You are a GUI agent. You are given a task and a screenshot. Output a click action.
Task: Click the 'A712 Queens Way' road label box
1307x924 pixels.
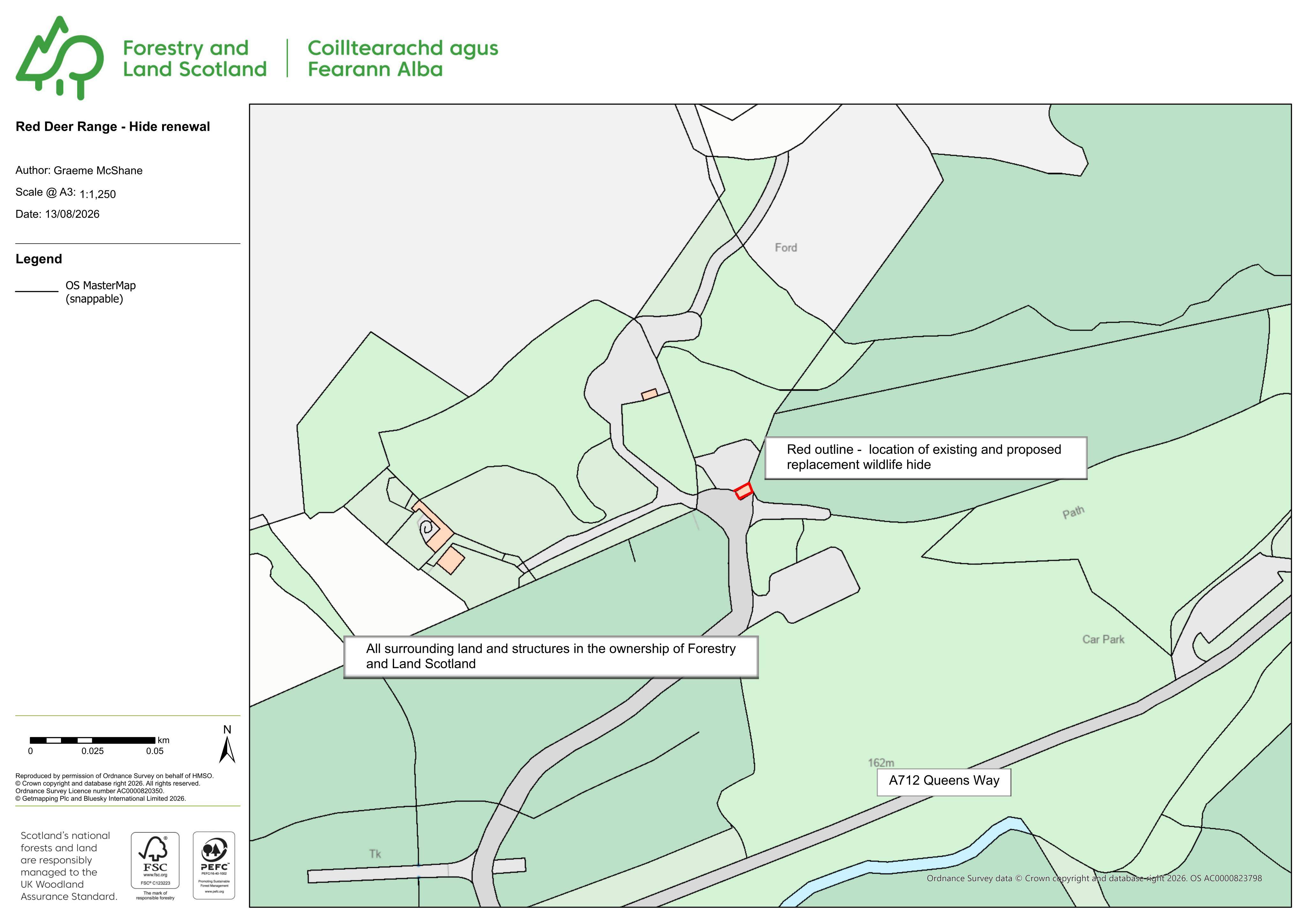coord(944,782)
